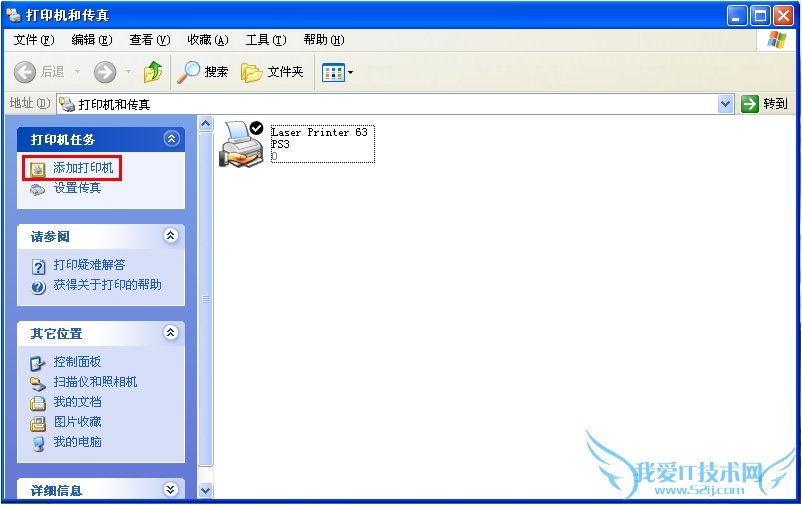
Task: Click the sidebar vertical scrollbar thumb
Action: (x=206, y=299)
